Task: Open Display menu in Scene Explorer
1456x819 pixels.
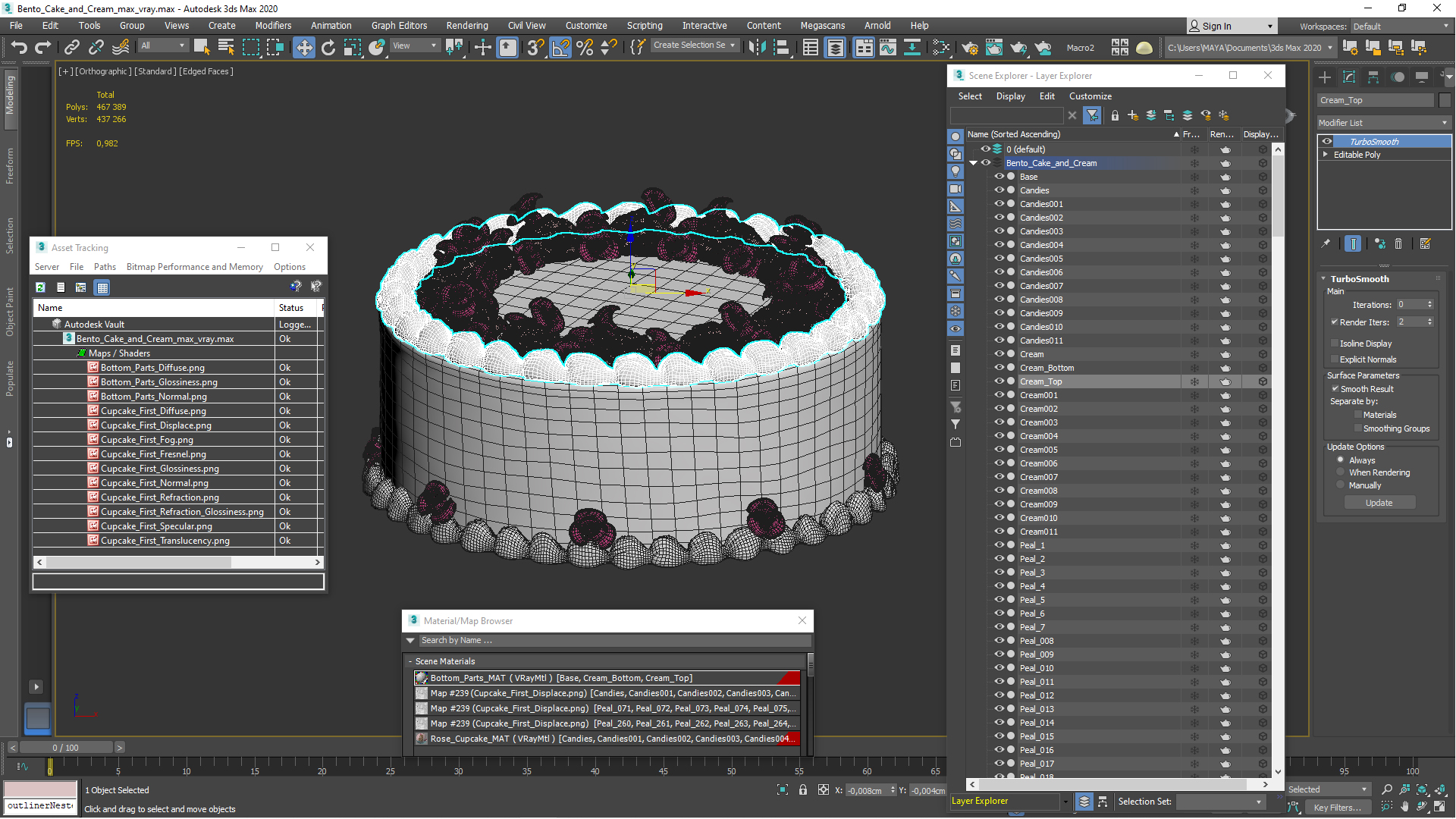Action: coord(1010,96)
